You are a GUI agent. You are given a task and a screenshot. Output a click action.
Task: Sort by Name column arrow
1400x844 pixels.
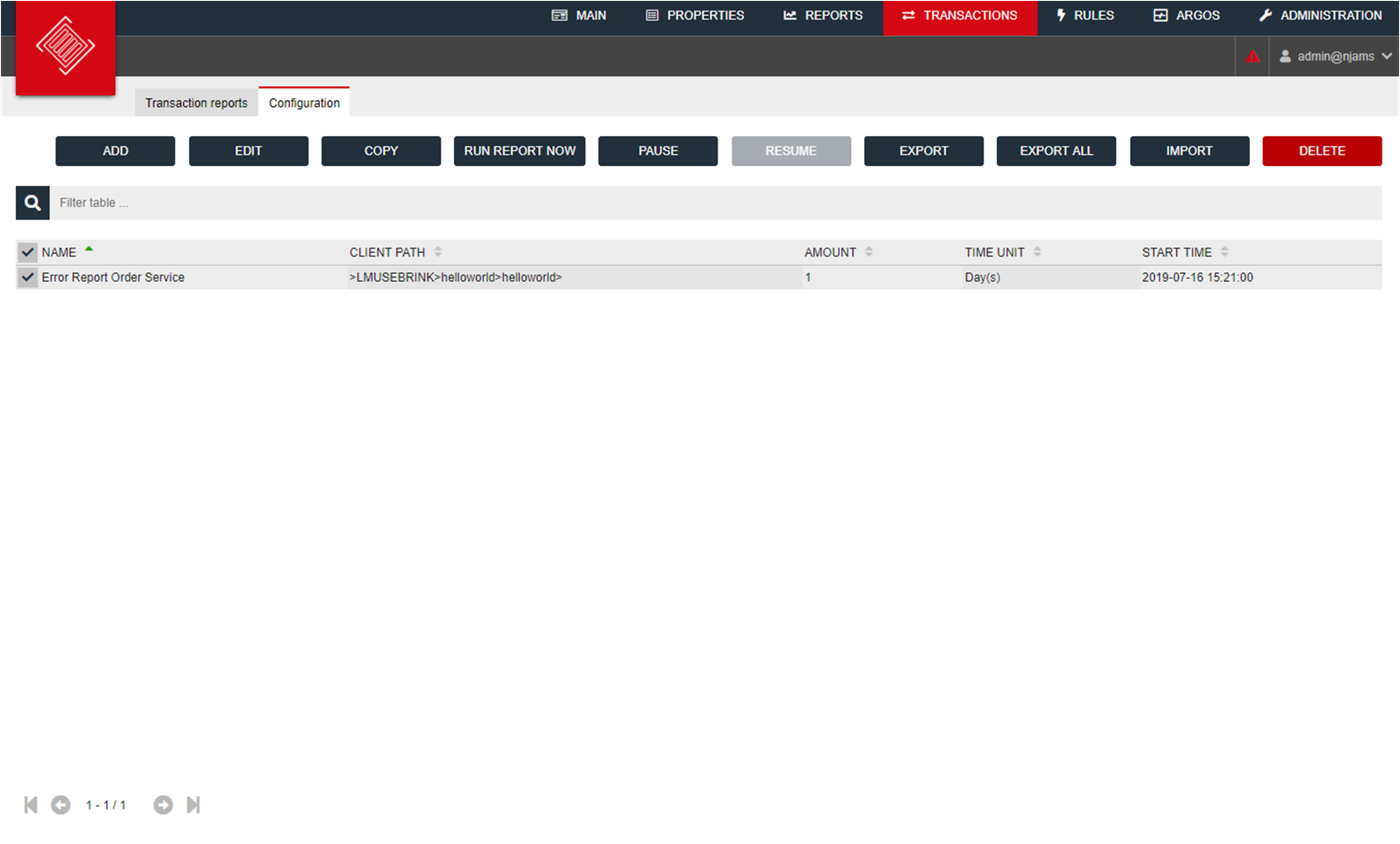click(x=89, y=249)
